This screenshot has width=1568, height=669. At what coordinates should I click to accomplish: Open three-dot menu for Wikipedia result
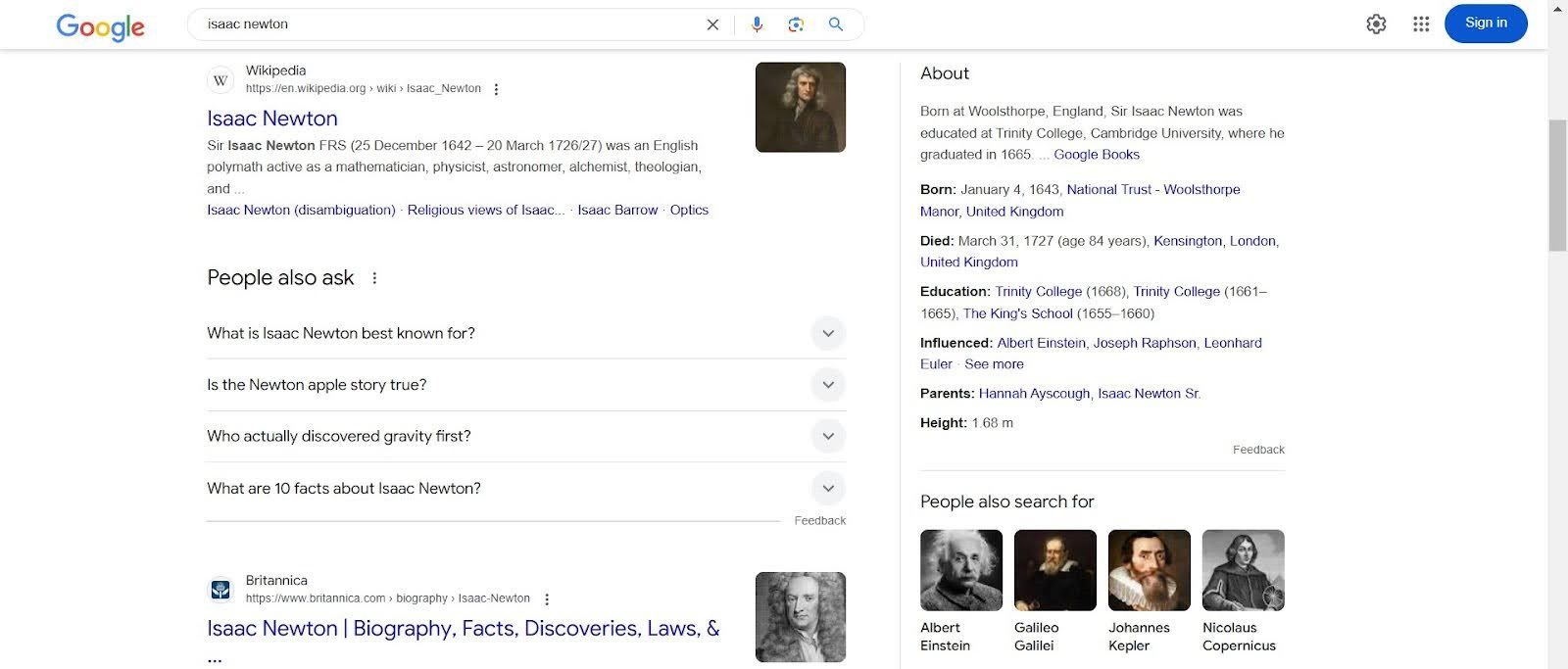click(496, 89)
